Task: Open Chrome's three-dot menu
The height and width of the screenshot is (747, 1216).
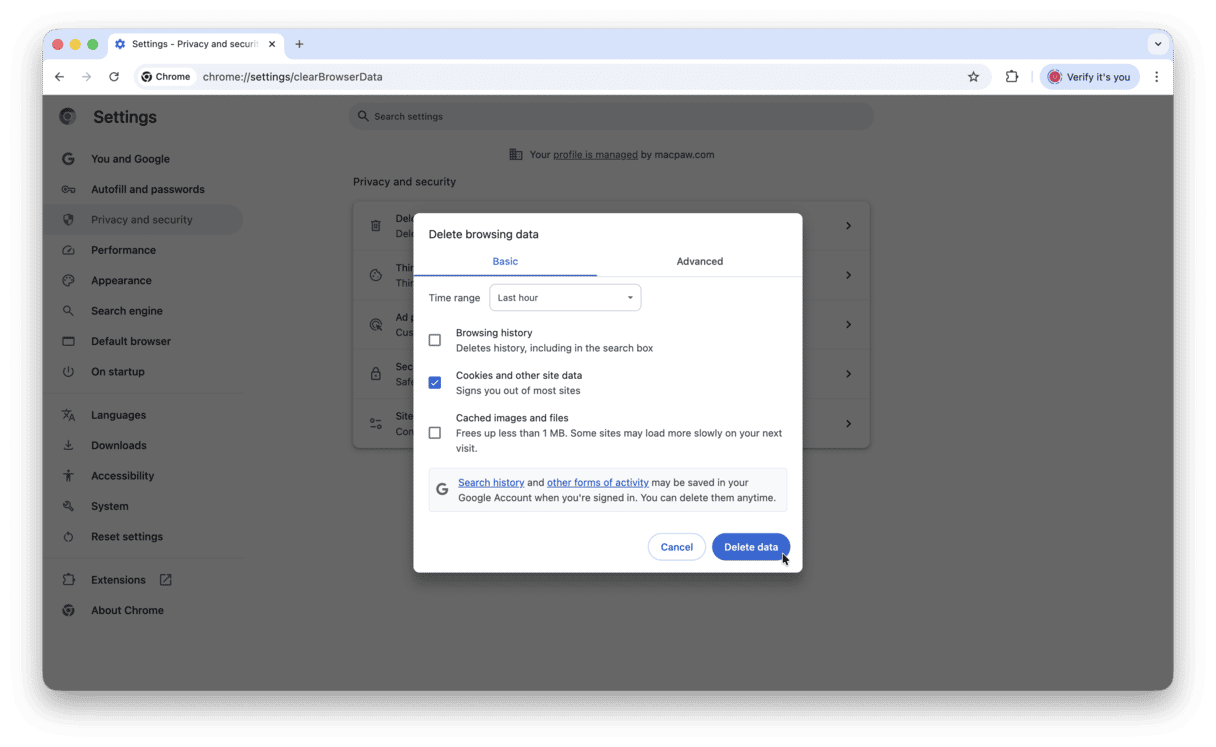Action: pyautogui.click(x=1157, y=76)
